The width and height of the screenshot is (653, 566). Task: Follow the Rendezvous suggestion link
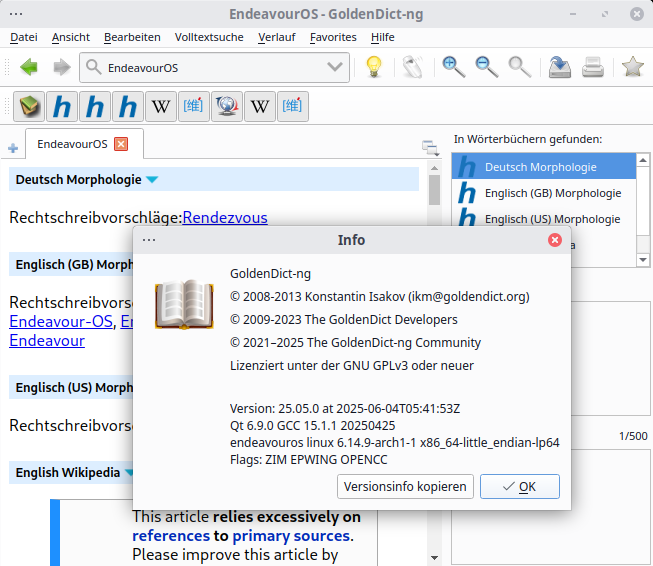(x=225, y=217)
